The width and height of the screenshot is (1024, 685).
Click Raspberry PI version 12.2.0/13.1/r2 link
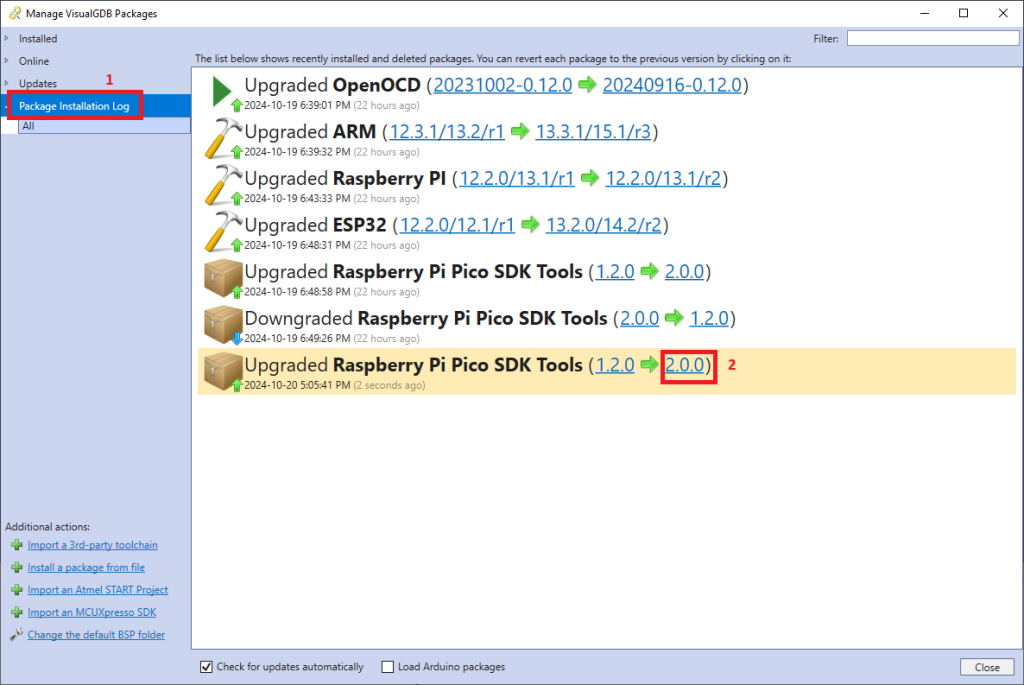[663, 178]
